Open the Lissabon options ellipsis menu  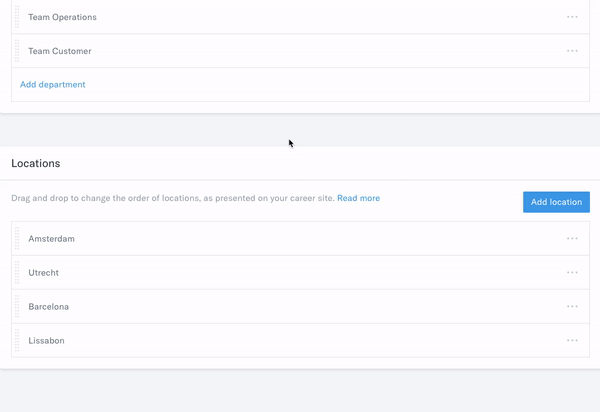pos(572,340)
